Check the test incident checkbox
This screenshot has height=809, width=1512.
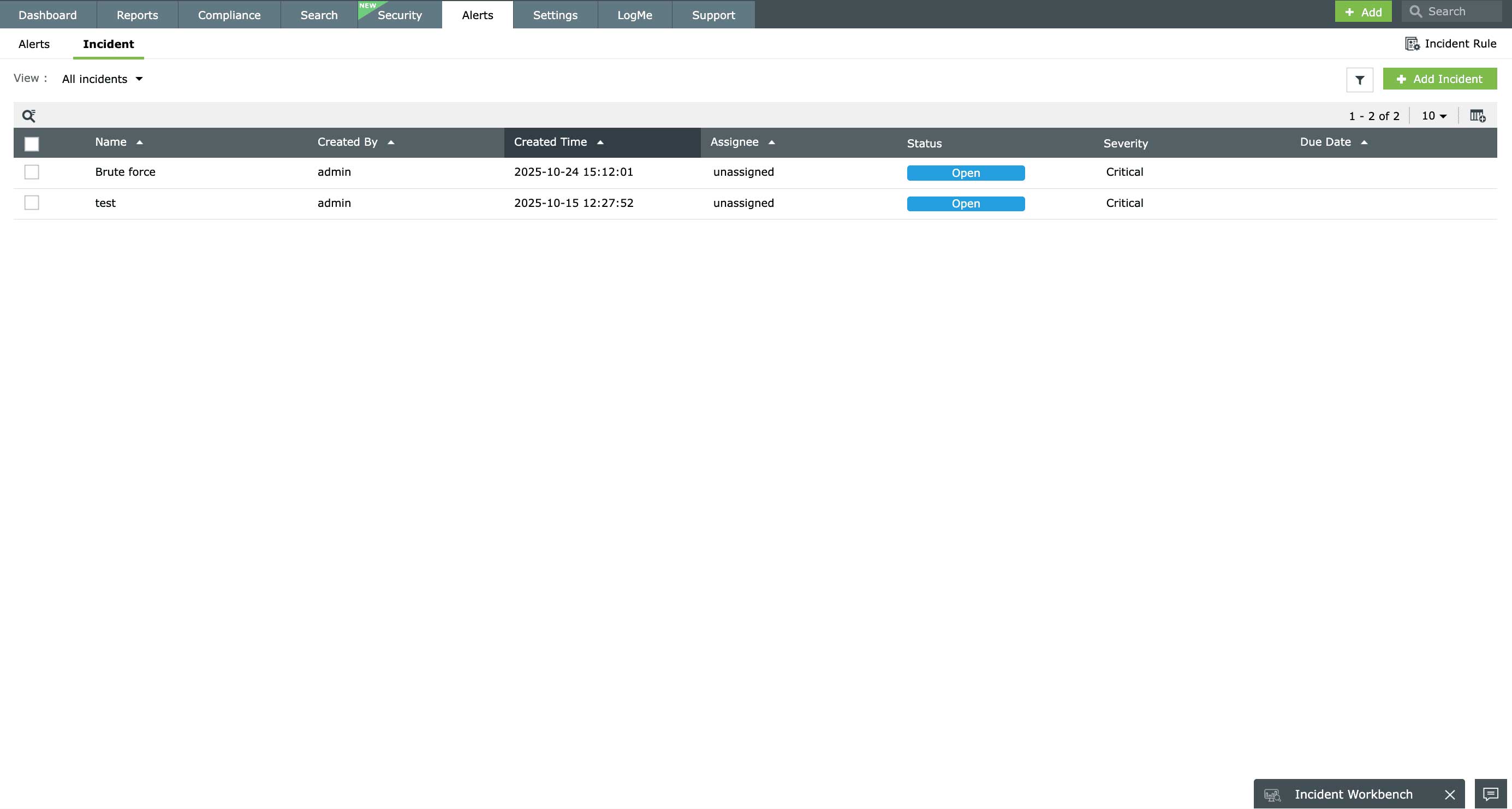pyautogui.click(x=32, y=203)
